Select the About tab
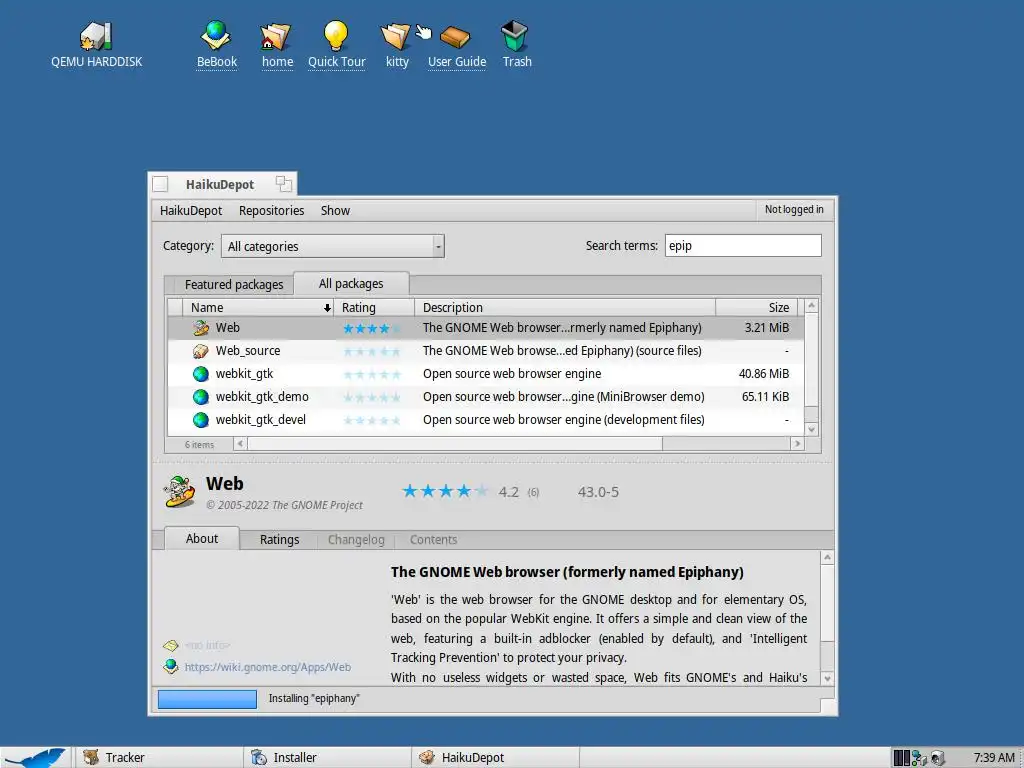Screen dimensions: 1024x768 202,538
